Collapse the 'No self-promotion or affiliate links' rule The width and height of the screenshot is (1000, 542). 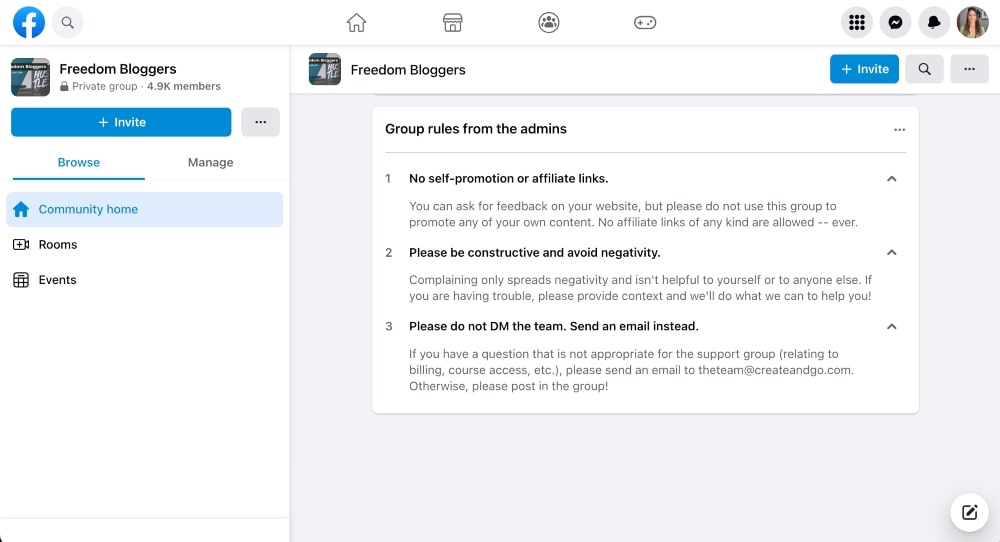[x=892, y=179]
